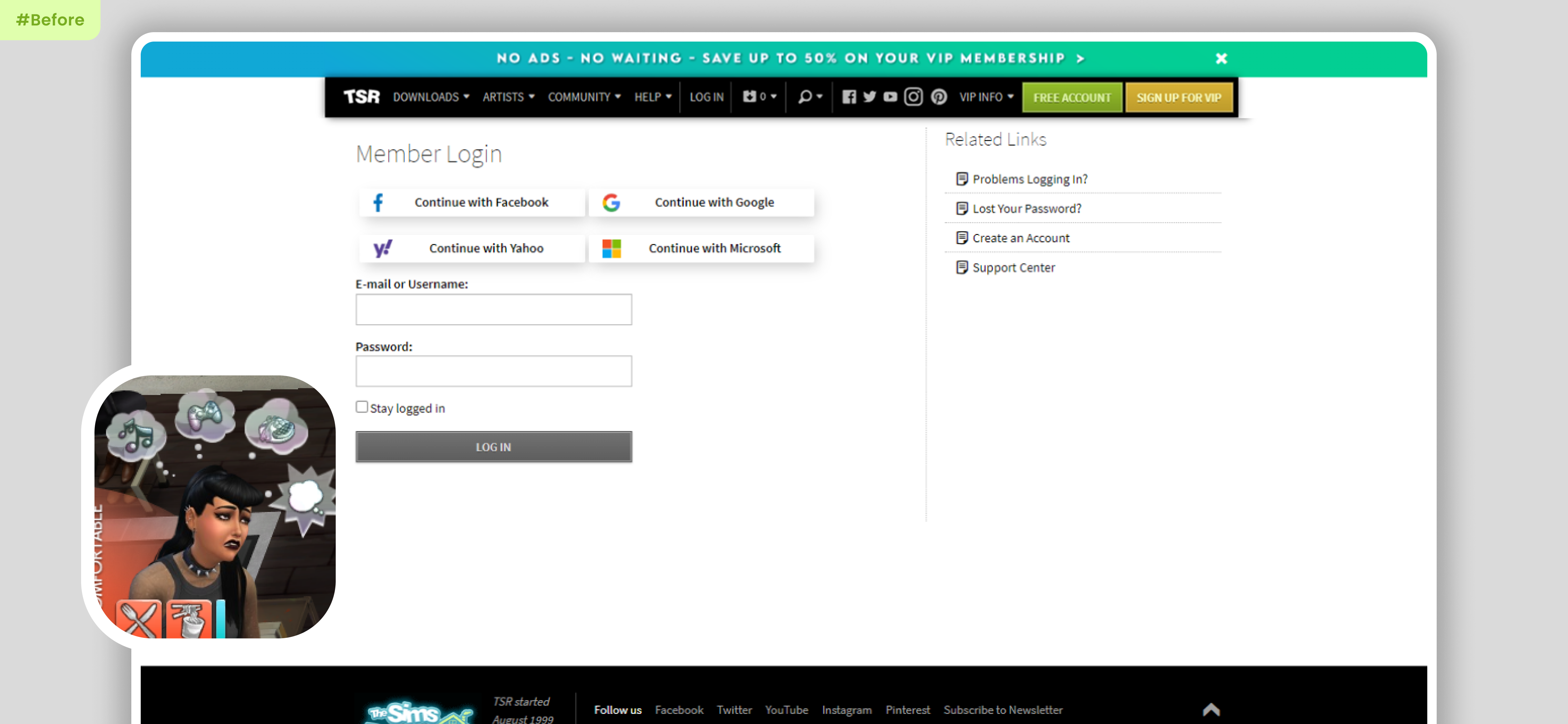The image size is (1568, 724).
Task: Open the Facebook icon in navbar
Action: pos(849,97)
